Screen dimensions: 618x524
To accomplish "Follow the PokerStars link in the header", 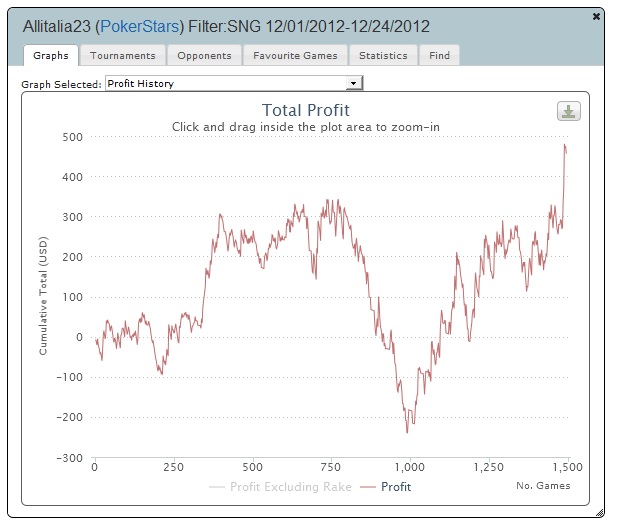I will [142, 18].
